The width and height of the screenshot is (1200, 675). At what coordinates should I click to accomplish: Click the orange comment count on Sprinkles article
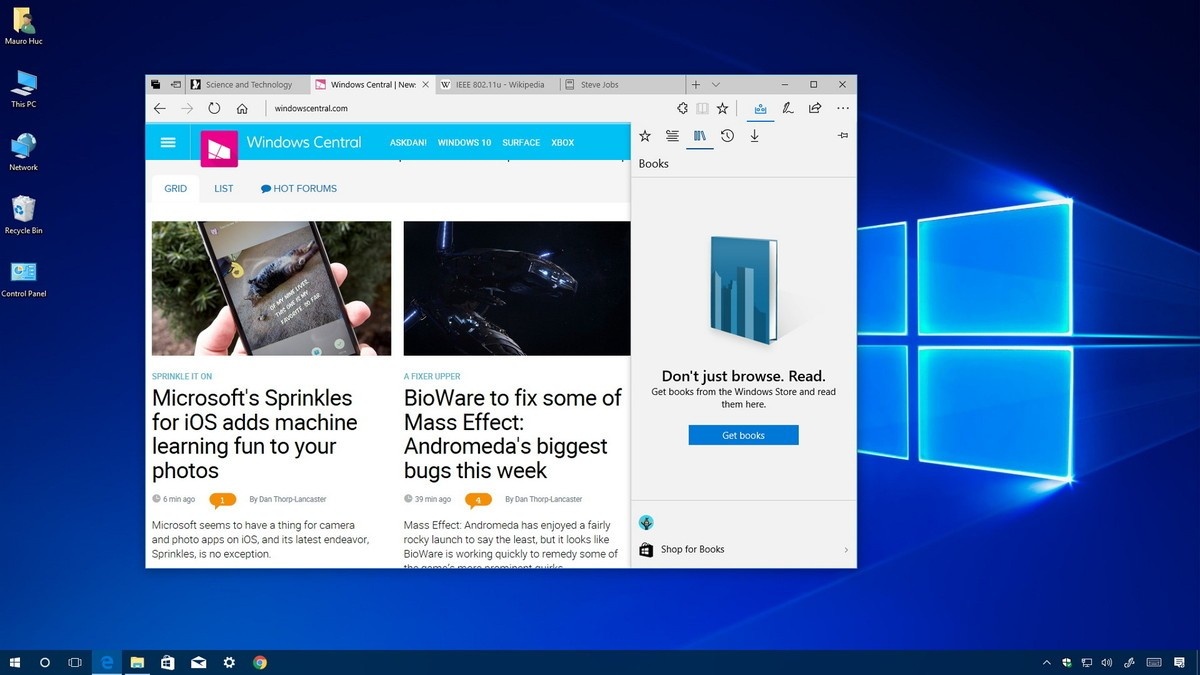tap(222, 498)
